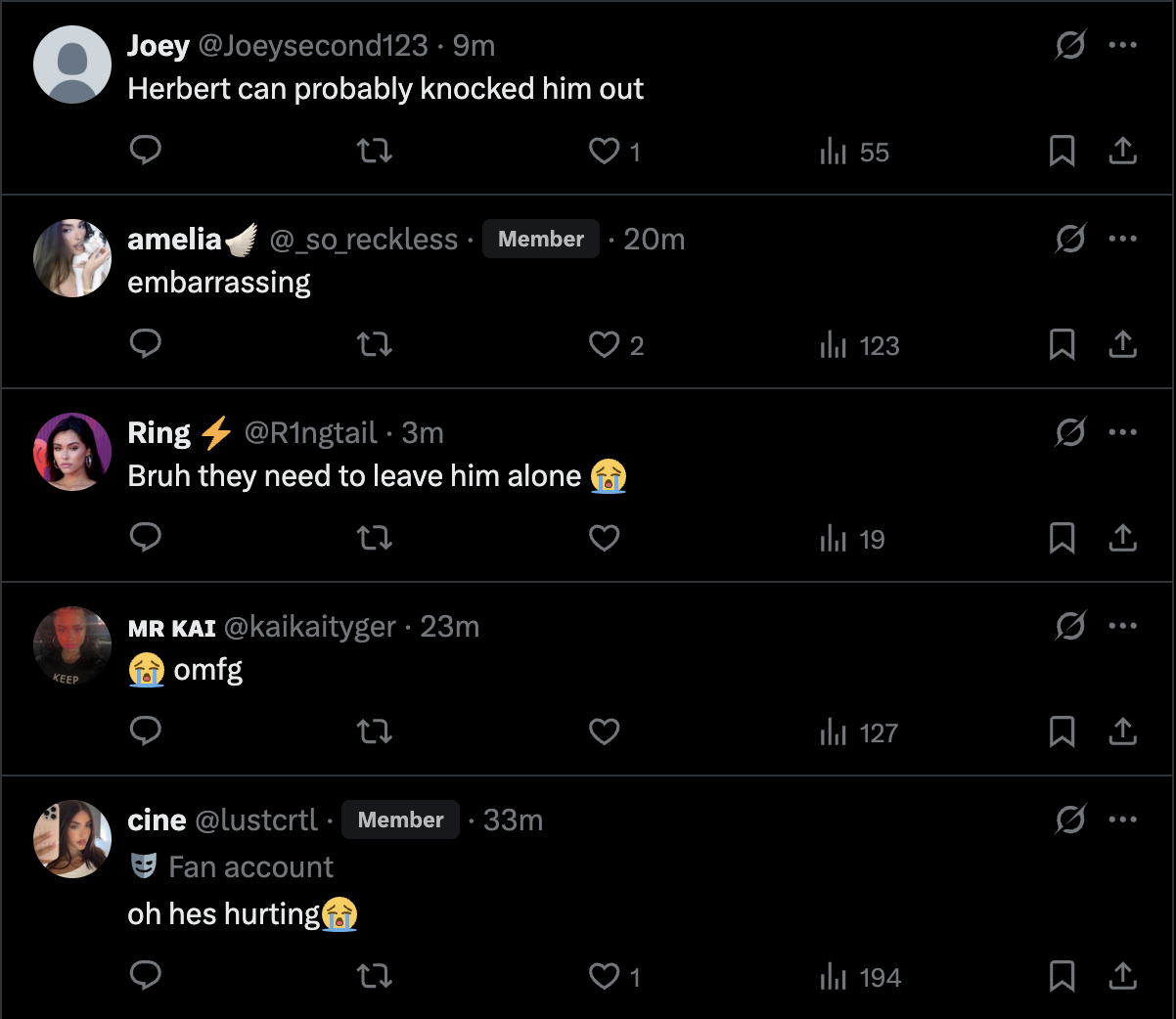Click the repost icon on amelia's tweet
Image resolution: width=1176 pixels, height=1019 pixels.
(x=374, y=343)
